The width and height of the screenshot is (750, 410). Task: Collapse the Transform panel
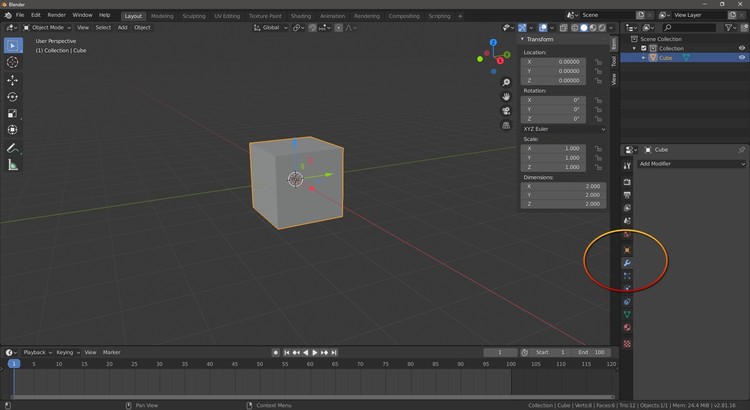click(x=539, y=39)
